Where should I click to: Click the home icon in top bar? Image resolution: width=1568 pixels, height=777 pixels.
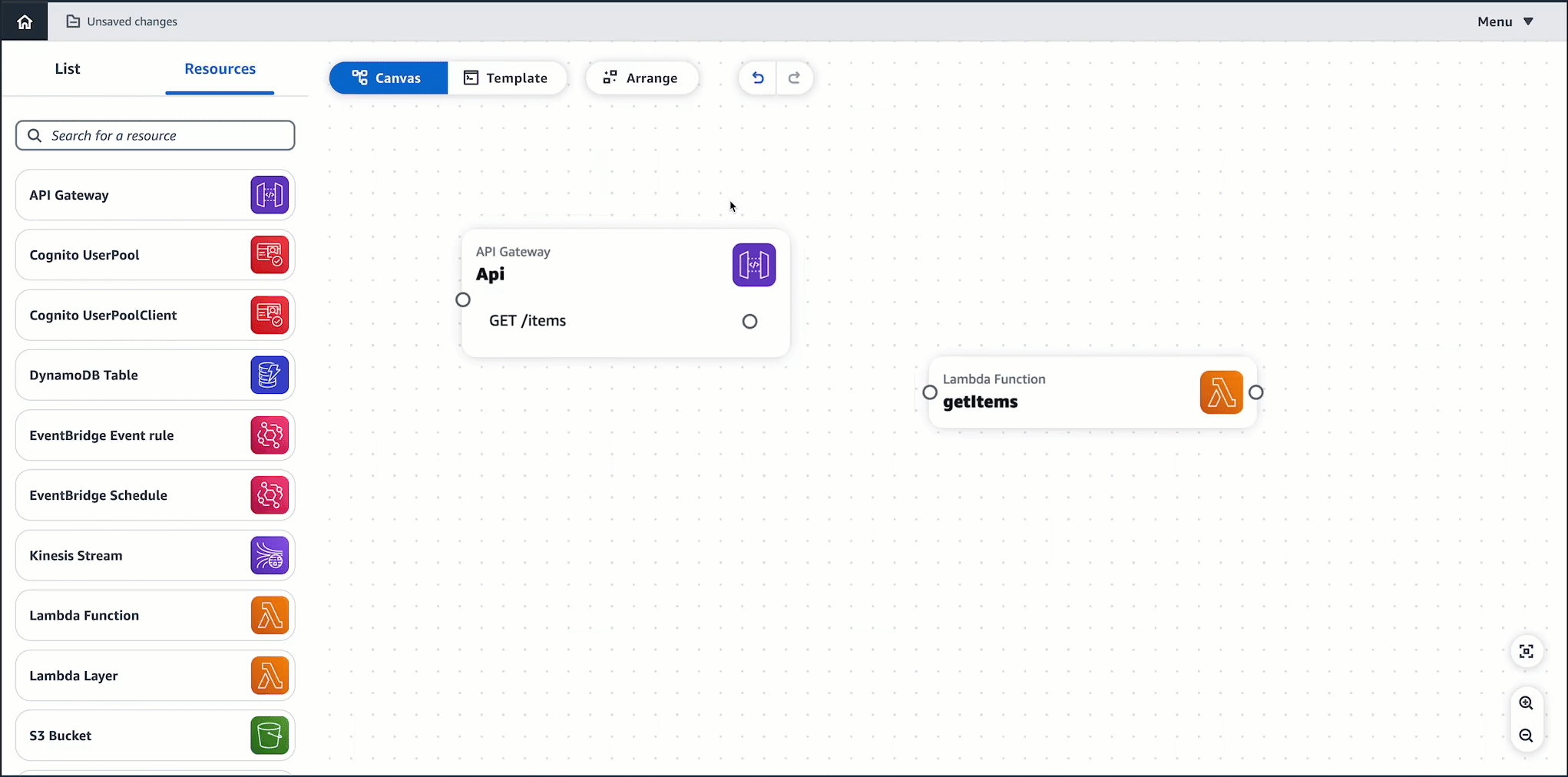tap(24, 21)
